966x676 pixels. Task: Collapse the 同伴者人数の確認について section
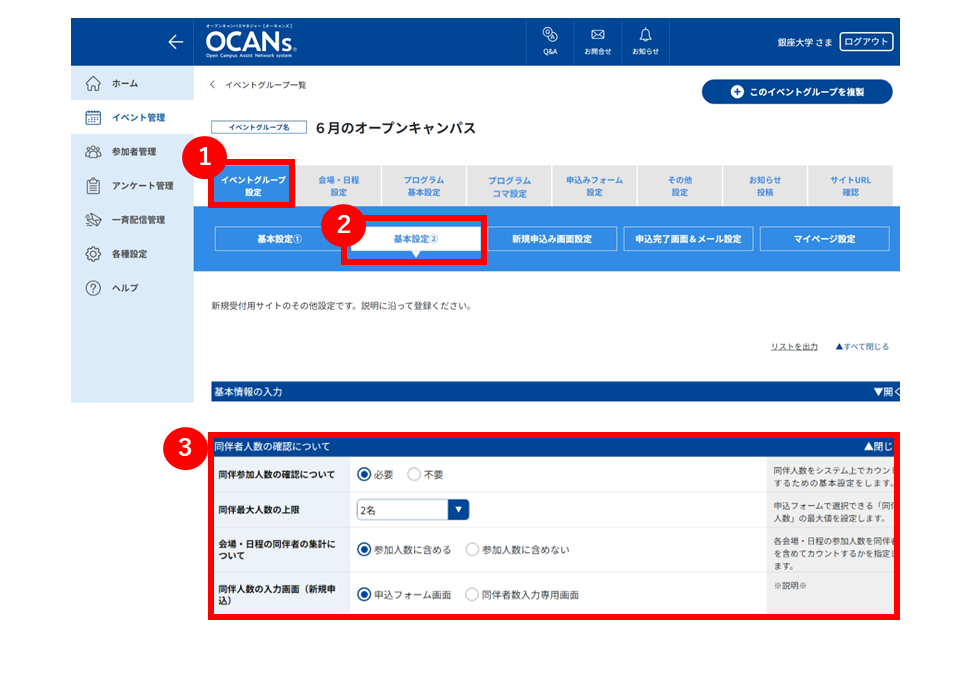tap(878, 446)
